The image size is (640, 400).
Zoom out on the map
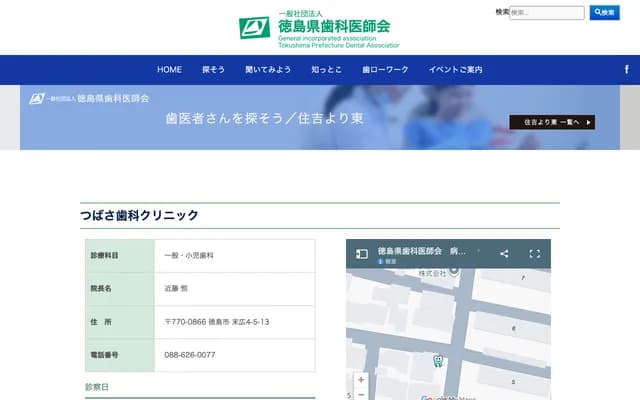pyautogui.click(x=361, y=395)
